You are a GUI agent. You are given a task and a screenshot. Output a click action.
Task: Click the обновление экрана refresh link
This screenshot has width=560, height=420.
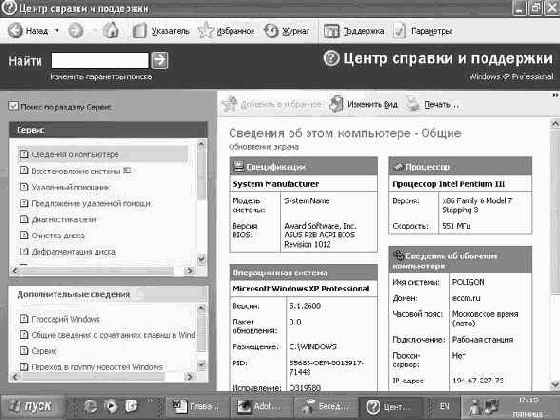click(x=264, y=147)
